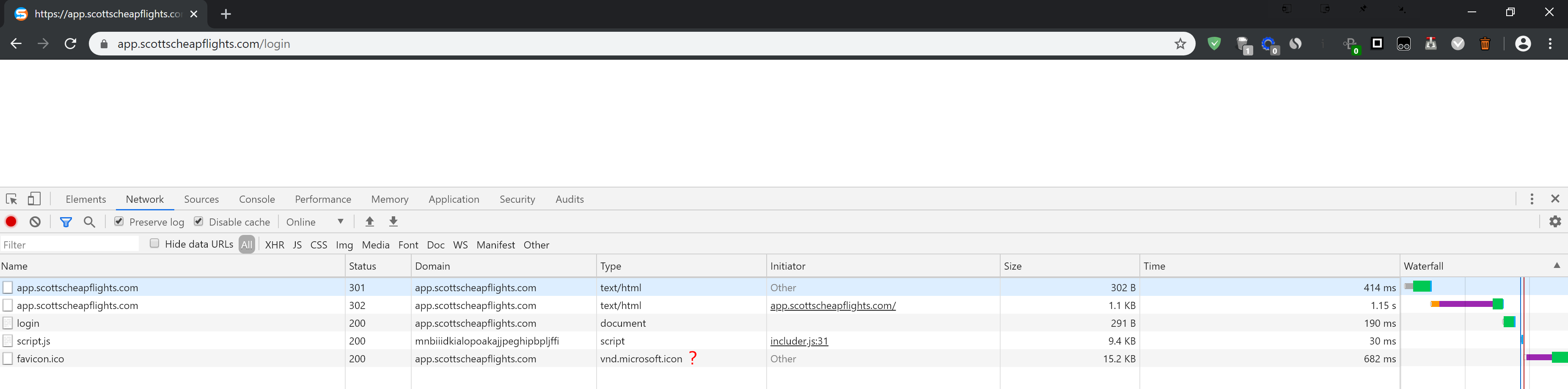Uncheck the Preserve log checkbox

pyautogui.click(x=119, y=221)
